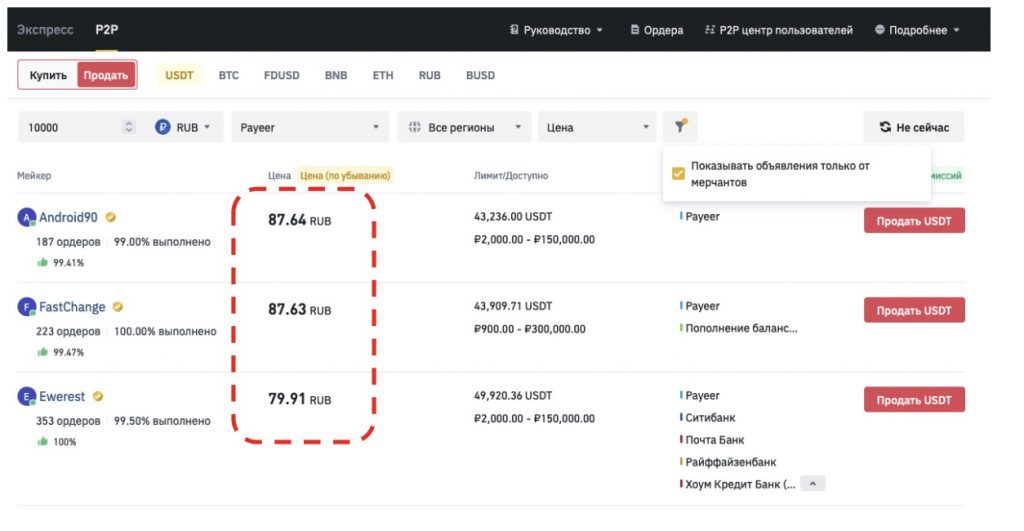Open FastChange merchant profile
The height and width of the screenshot is (531, 1024).
[x=72, y=307]
